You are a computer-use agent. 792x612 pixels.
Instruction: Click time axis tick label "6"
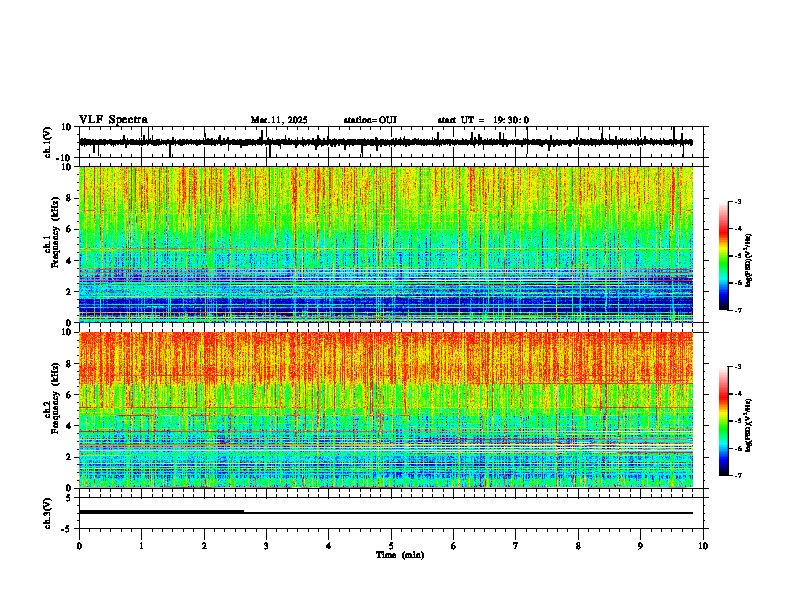click(454, 546)
